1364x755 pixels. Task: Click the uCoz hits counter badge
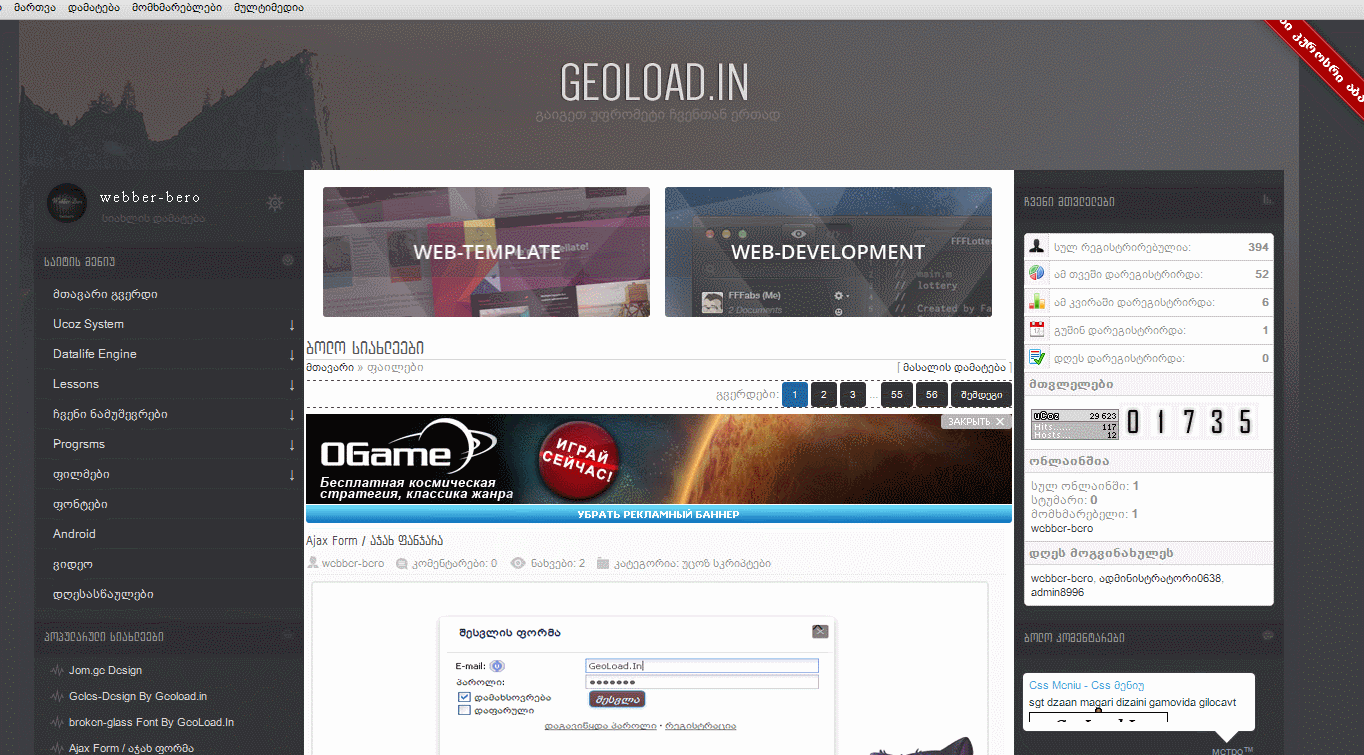tap(1075, 424)
